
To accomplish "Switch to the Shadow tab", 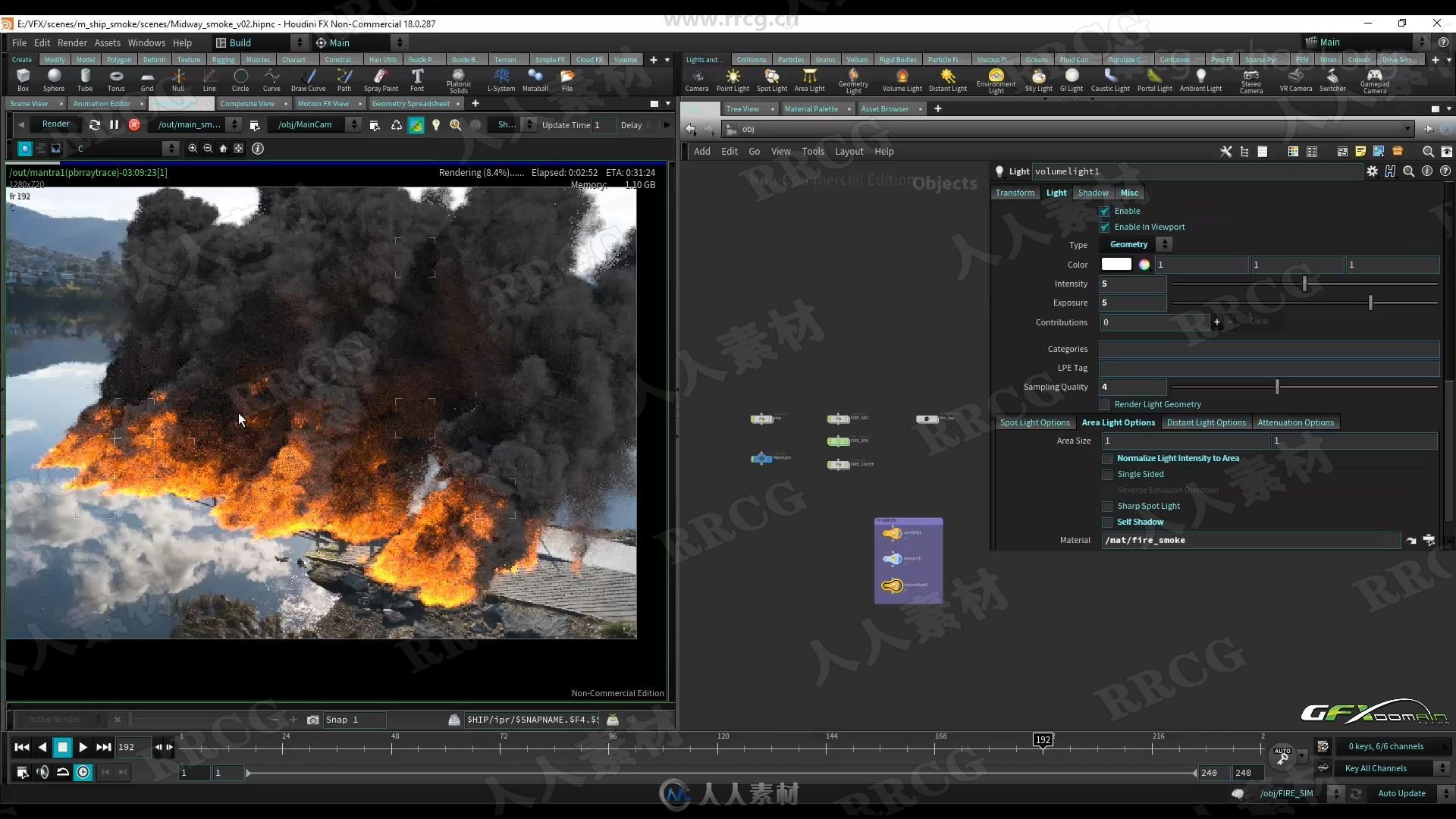I will 1093,192.
